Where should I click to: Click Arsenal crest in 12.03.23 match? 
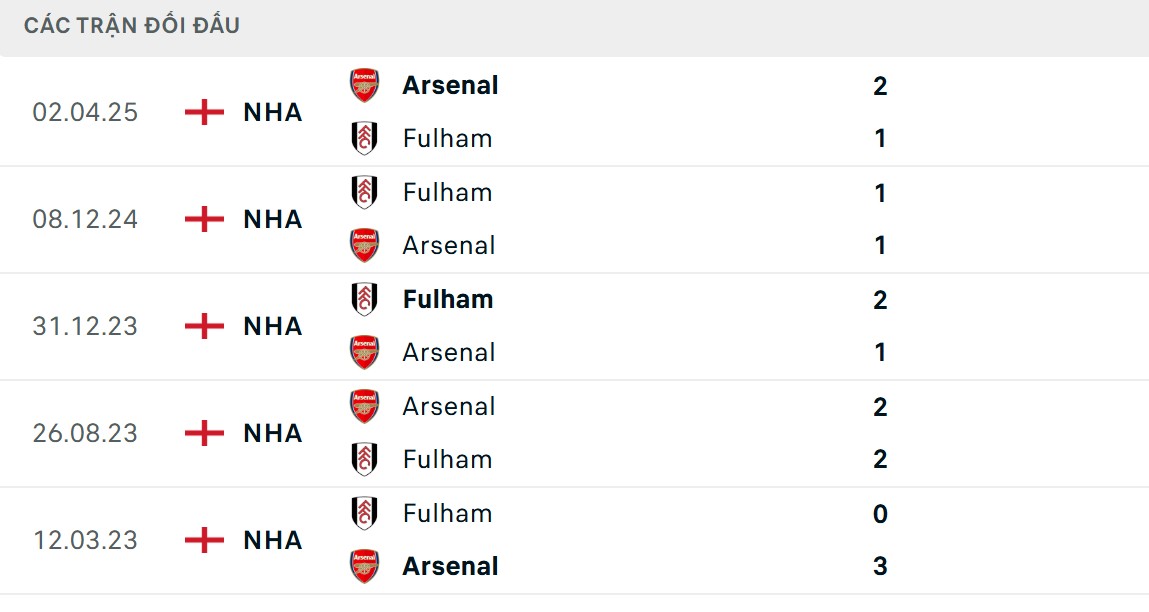(x=364, y=566)
